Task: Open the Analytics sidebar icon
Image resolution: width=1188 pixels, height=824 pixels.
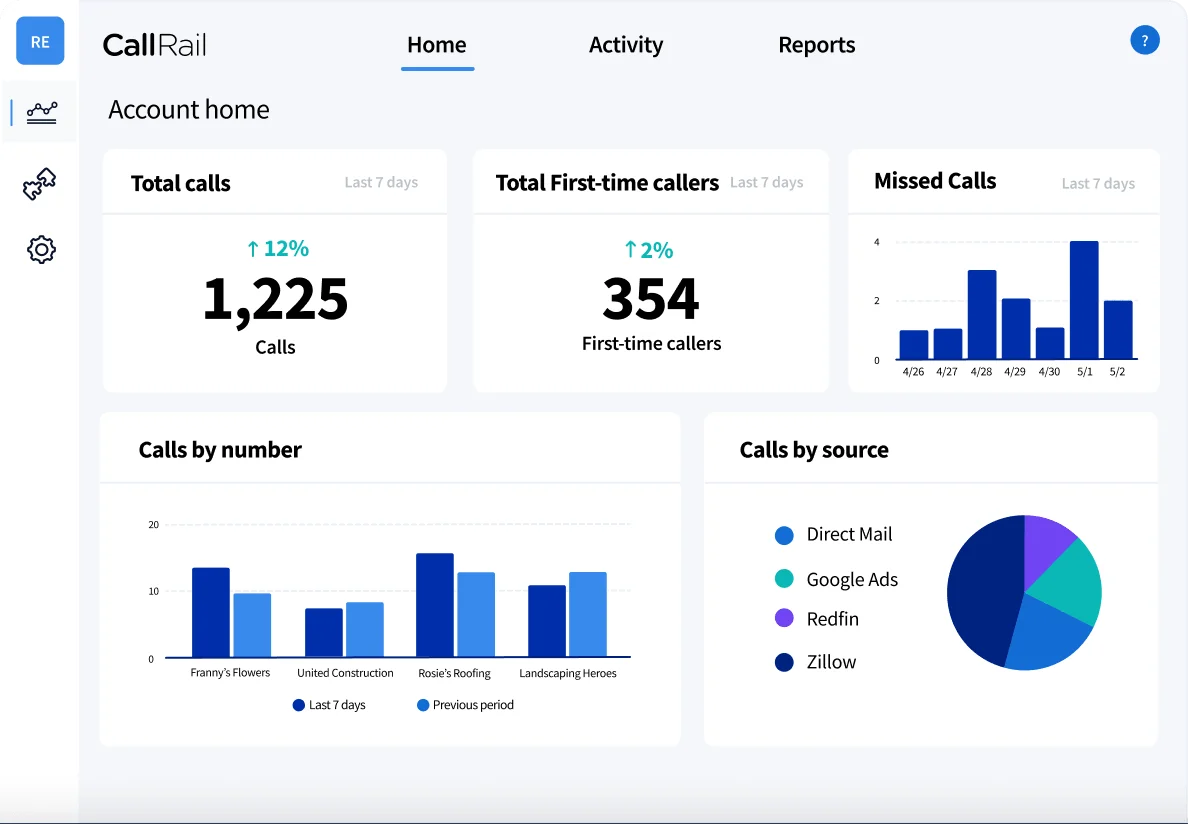Action: pos(40,112)
